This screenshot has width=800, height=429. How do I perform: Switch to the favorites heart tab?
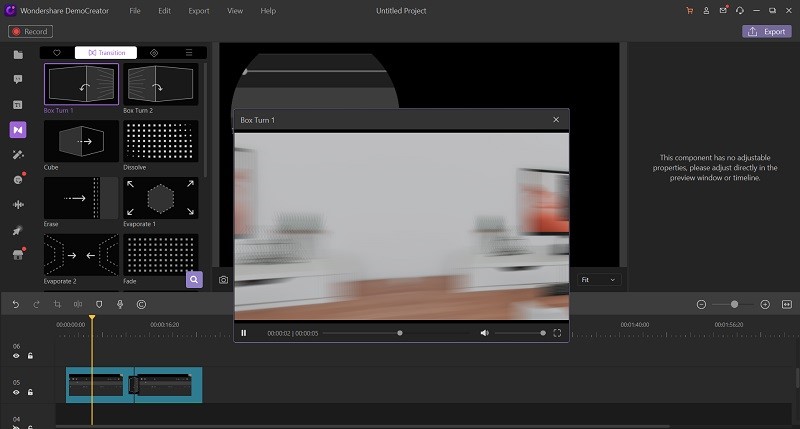point(57,53)
